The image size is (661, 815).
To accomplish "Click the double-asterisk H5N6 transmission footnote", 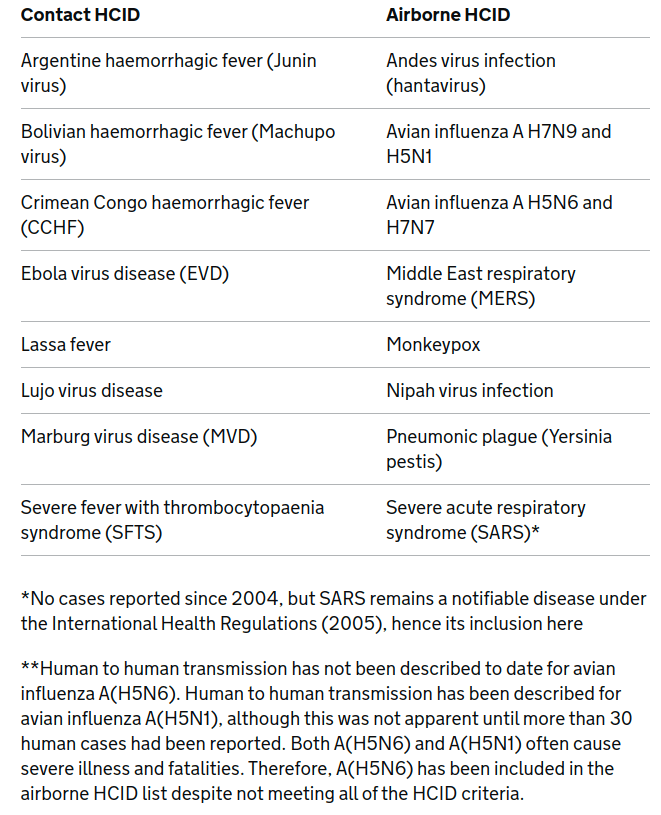I will pyautogui.click(x=333, y=731).
